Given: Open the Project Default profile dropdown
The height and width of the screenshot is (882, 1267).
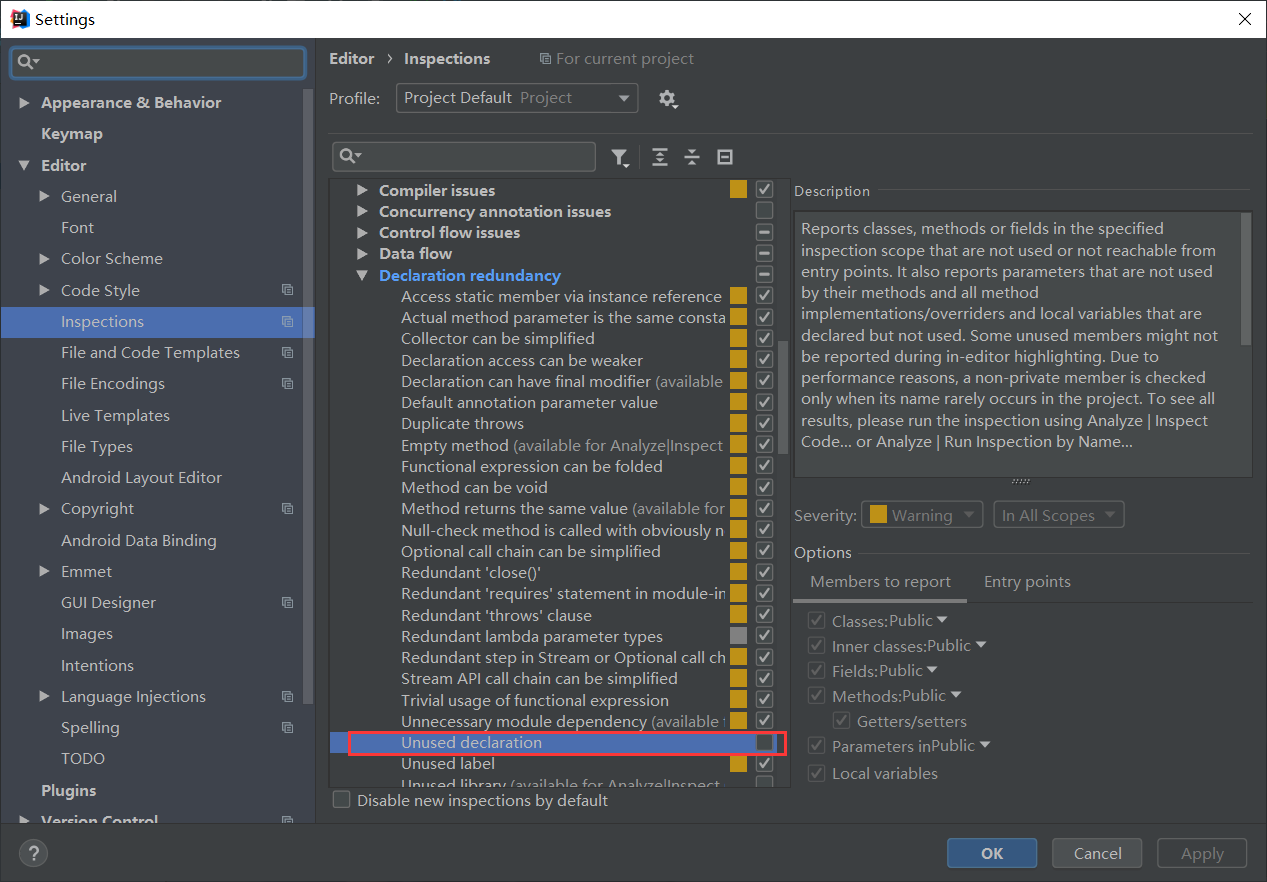Looking at the screenshot, I should [x=516, y=98].
